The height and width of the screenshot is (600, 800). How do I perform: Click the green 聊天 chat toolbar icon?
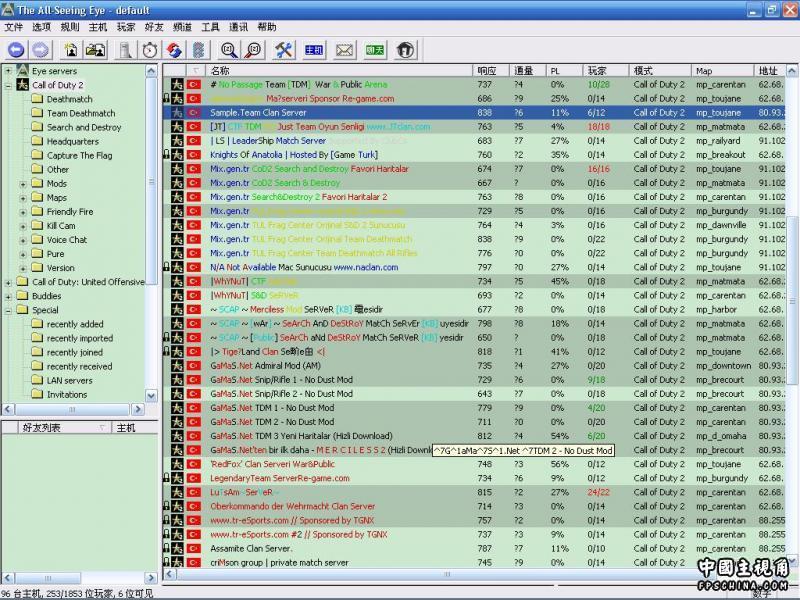(375, 50)
